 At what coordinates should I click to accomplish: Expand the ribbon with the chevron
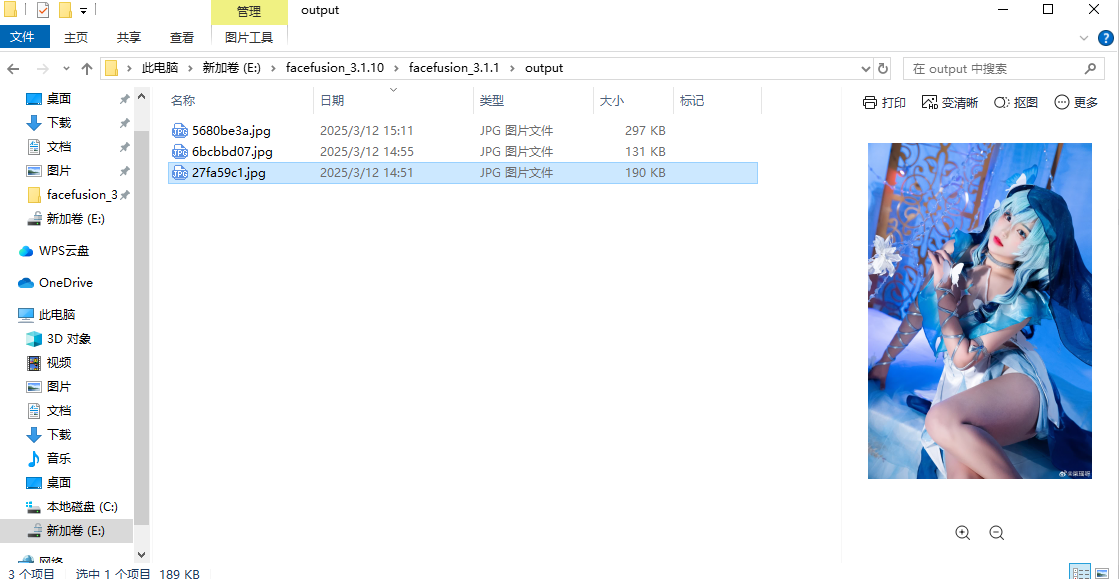pos(1084,38)
